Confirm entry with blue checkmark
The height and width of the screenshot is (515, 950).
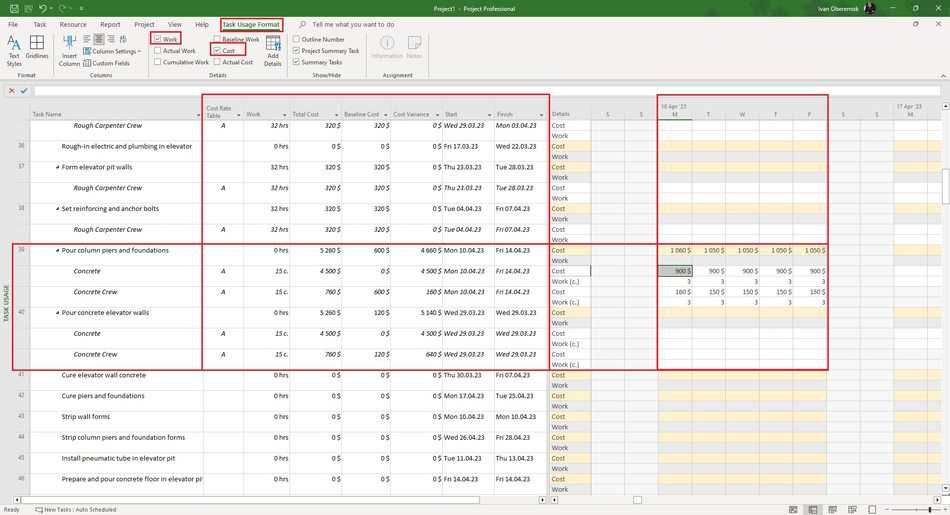tap(24, 91)
